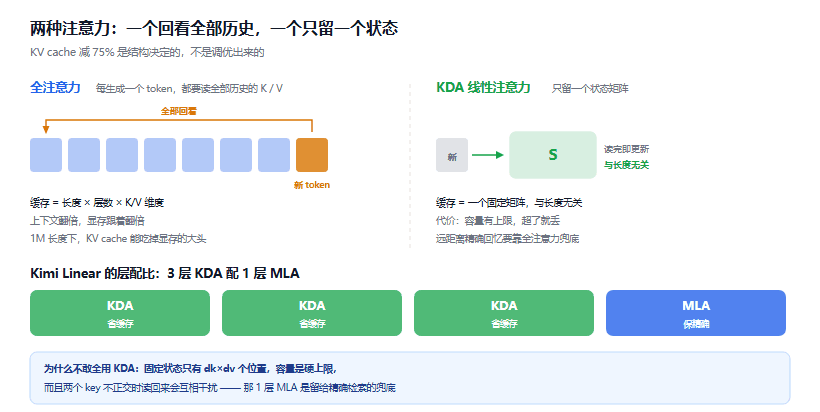Click the note line starting with 而且两个 key 不正交

click(x=220, y=387)
